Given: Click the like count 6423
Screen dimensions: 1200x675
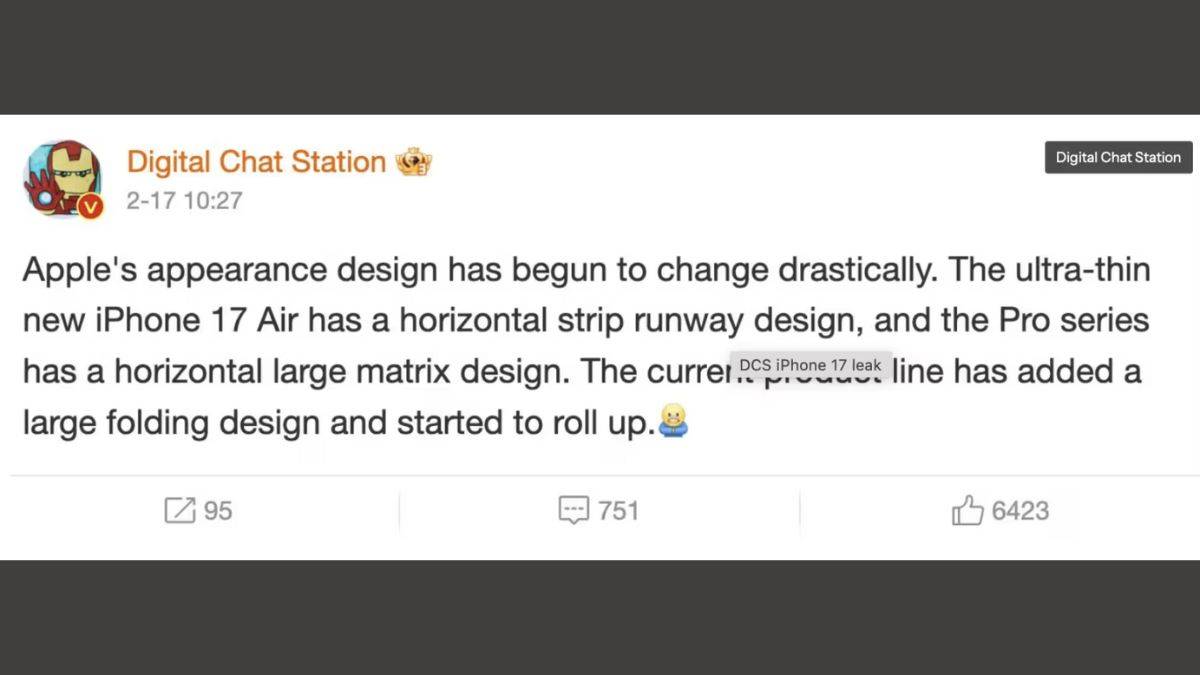Looking at the screenshot, I should tap(1020, 511).
